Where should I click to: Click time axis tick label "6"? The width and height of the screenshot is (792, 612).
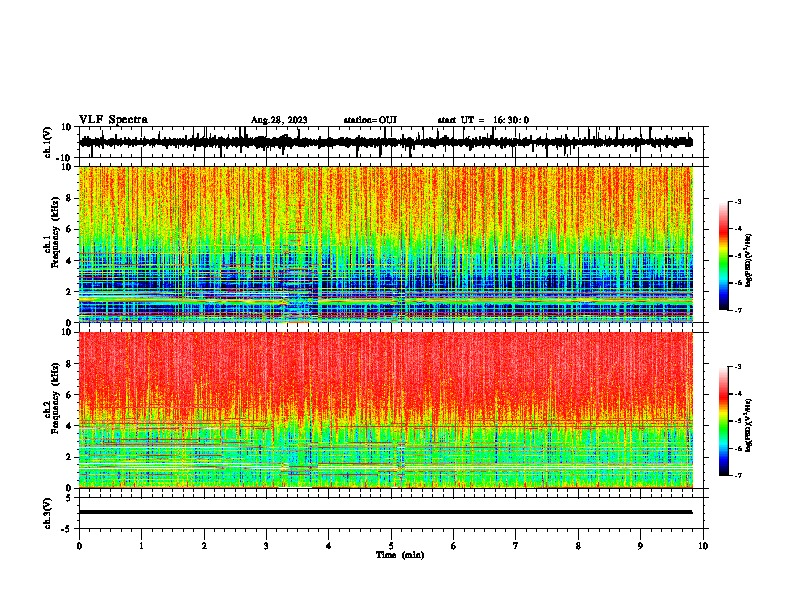pyautogui.click(x=454, y=546)
